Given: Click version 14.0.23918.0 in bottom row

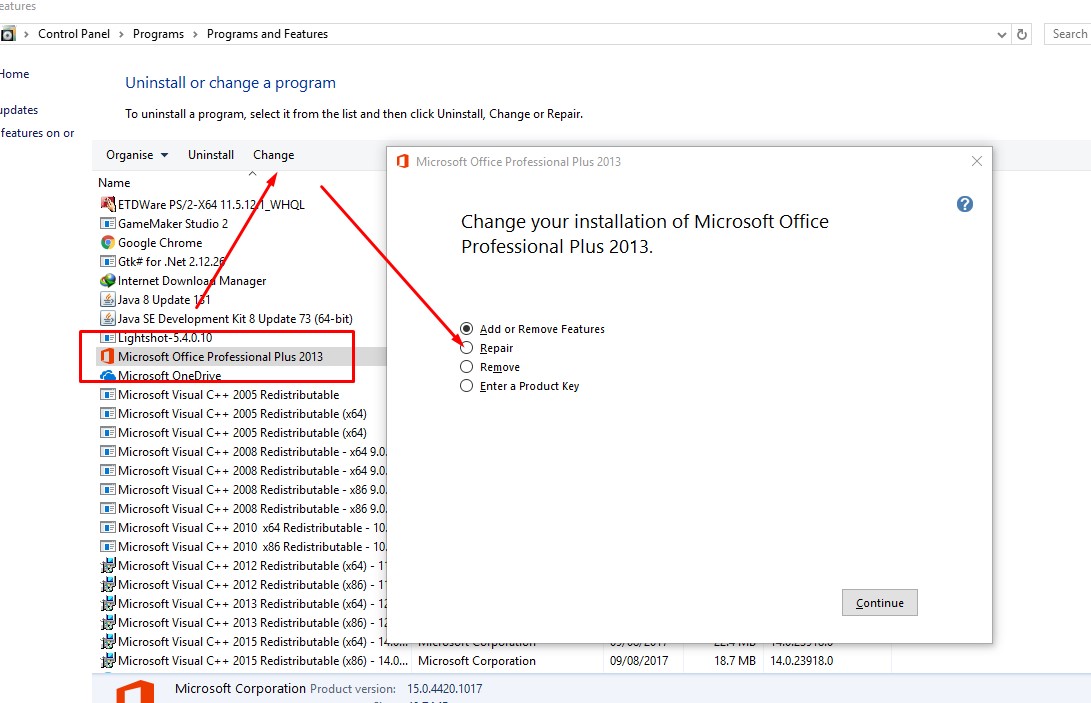Looking at the screenshot, I should pos(802,661).
